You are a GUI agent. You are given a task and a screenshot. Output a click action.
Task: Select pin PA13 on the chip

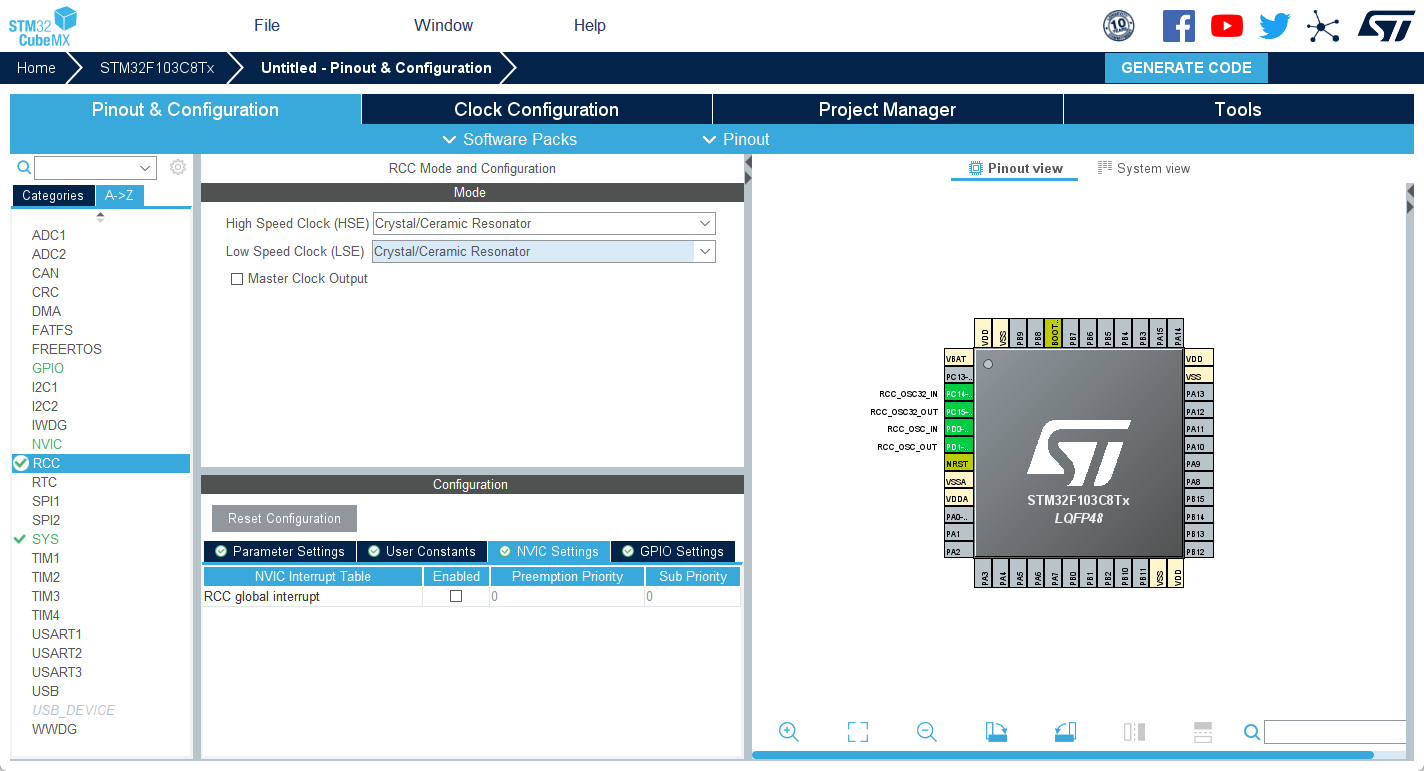[1199, 394]
